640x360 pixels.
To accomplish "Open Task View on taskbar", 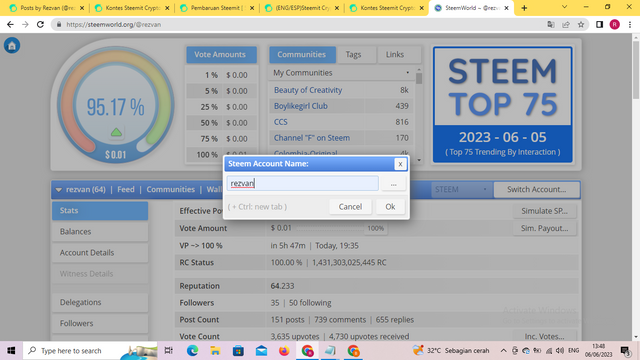I will 169,351.
